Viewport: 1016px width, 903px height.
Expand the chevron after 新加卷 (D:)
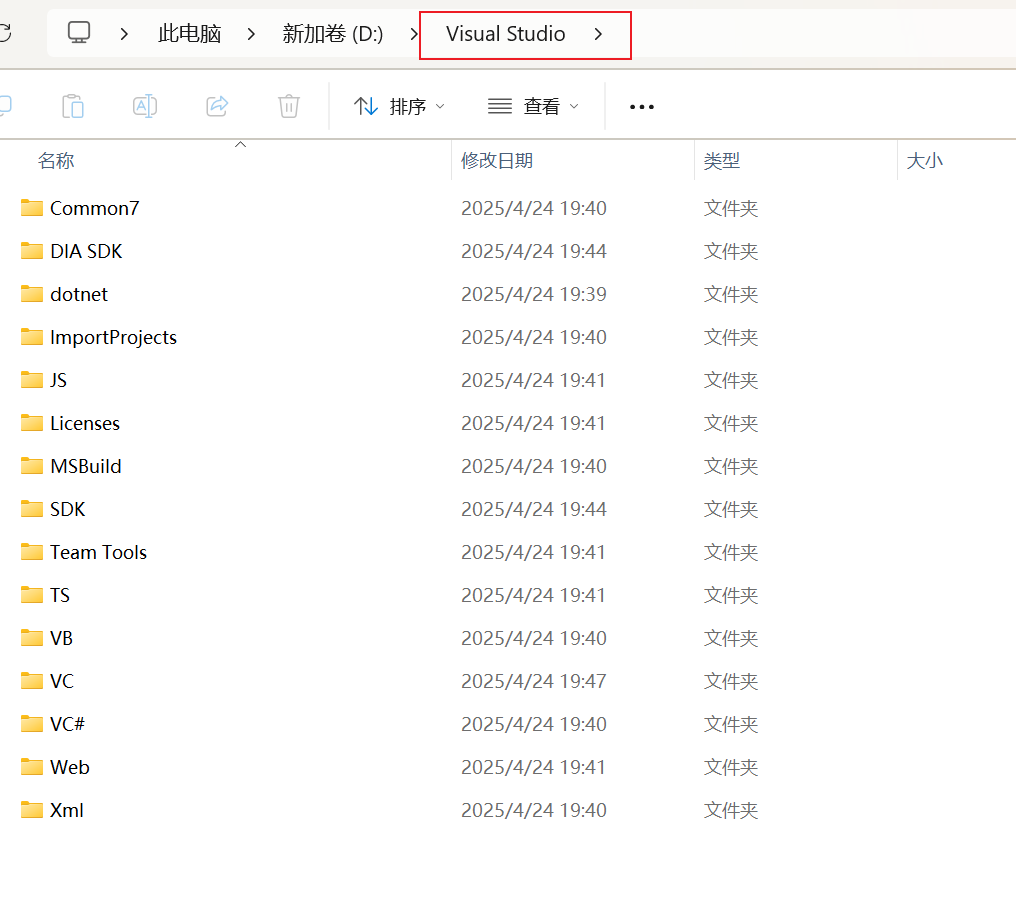(413, 34)
